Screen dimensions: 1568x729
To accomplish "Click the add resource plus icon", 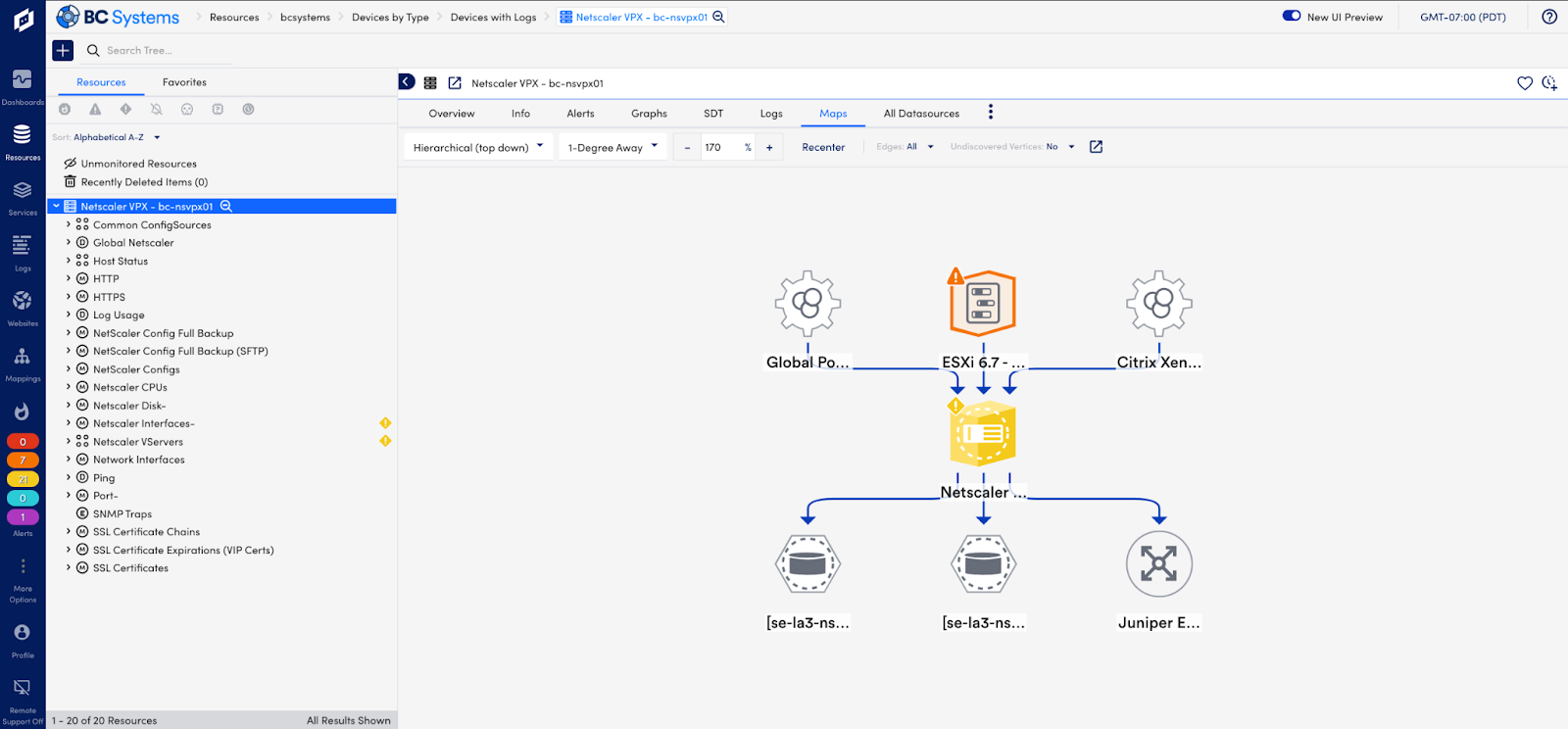I will (x=63, y=50).
